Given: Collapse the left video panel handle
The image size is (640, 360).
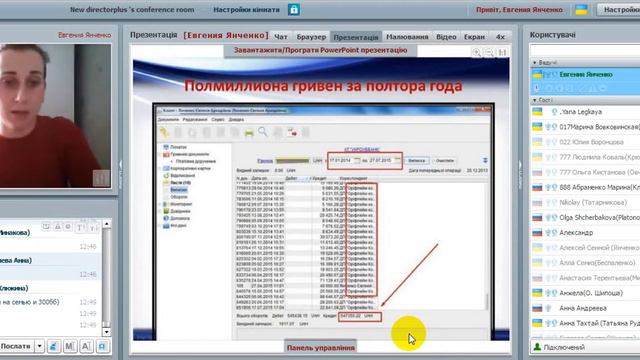Looking at the screenshot, I should coord(120,175).
